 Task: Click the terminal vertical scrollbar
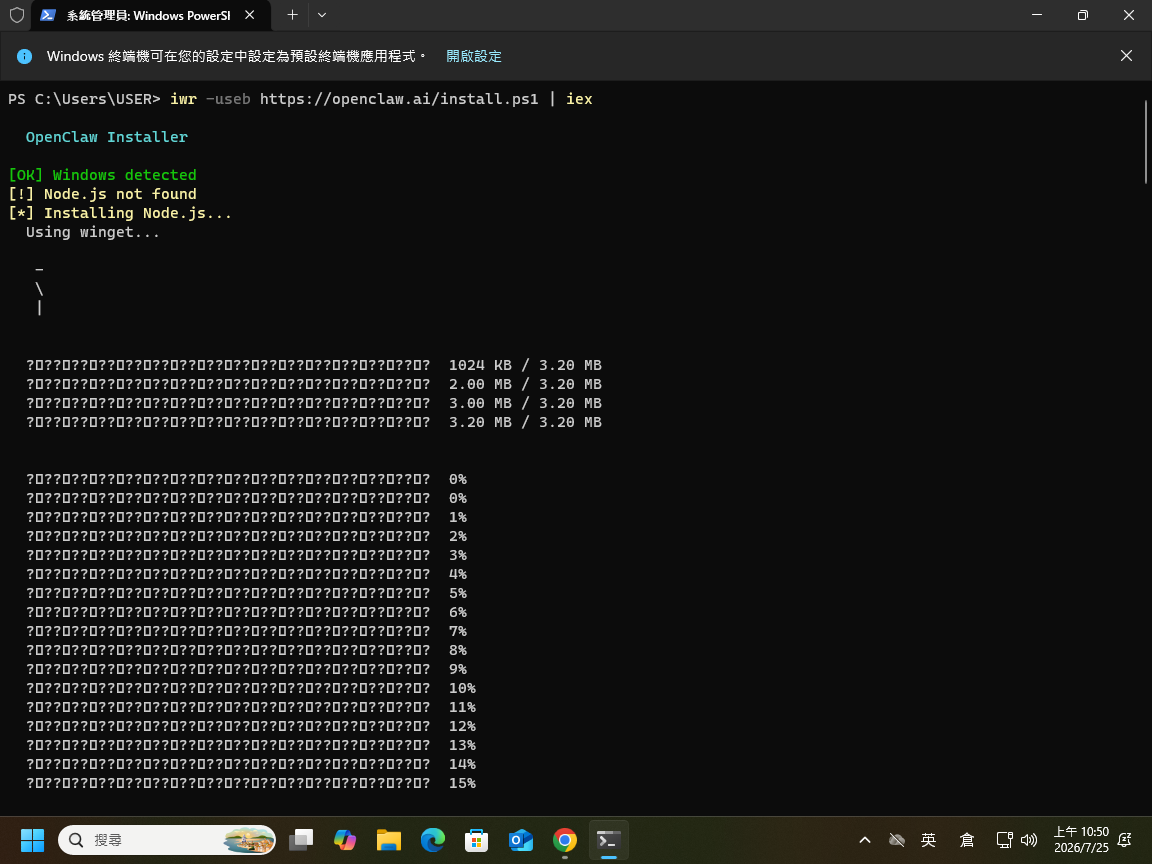1145,141
